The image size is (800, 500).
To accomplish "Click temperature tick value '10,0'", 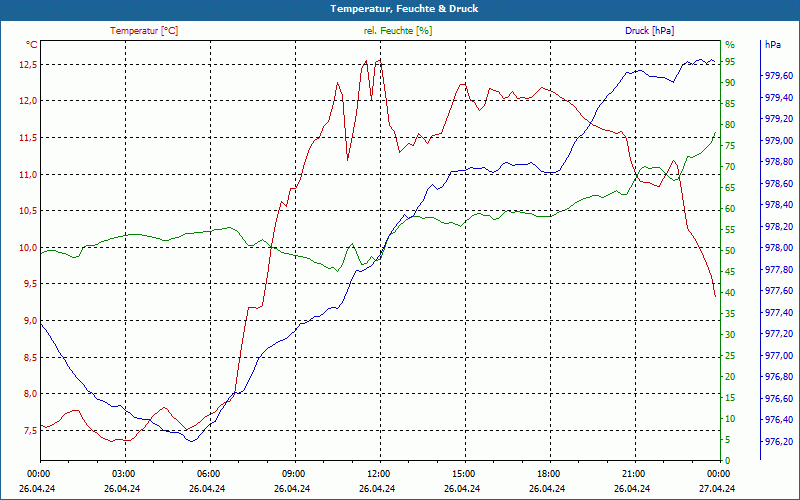I will pos(28,247).
